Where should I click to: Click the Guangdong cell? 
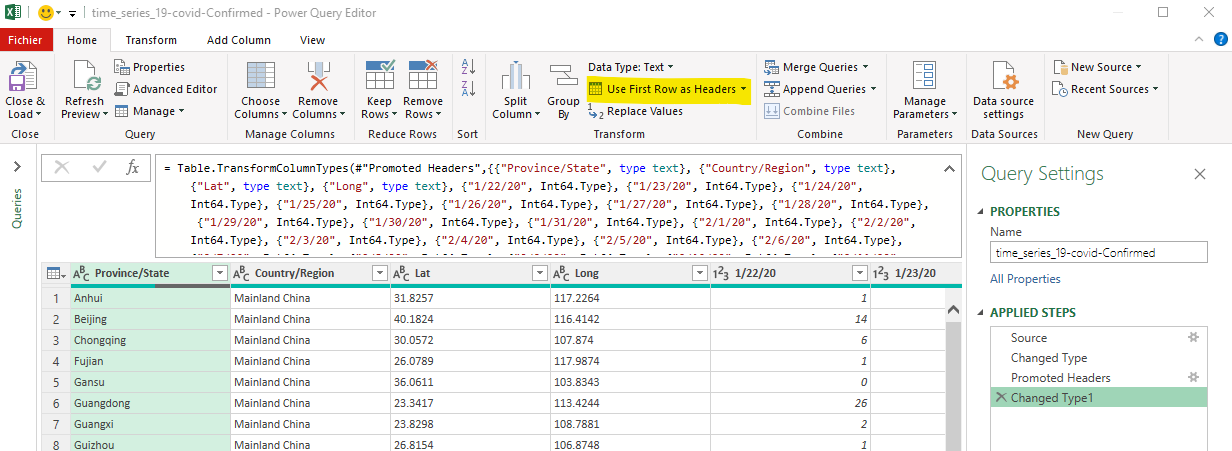click(x=150, y=404)
